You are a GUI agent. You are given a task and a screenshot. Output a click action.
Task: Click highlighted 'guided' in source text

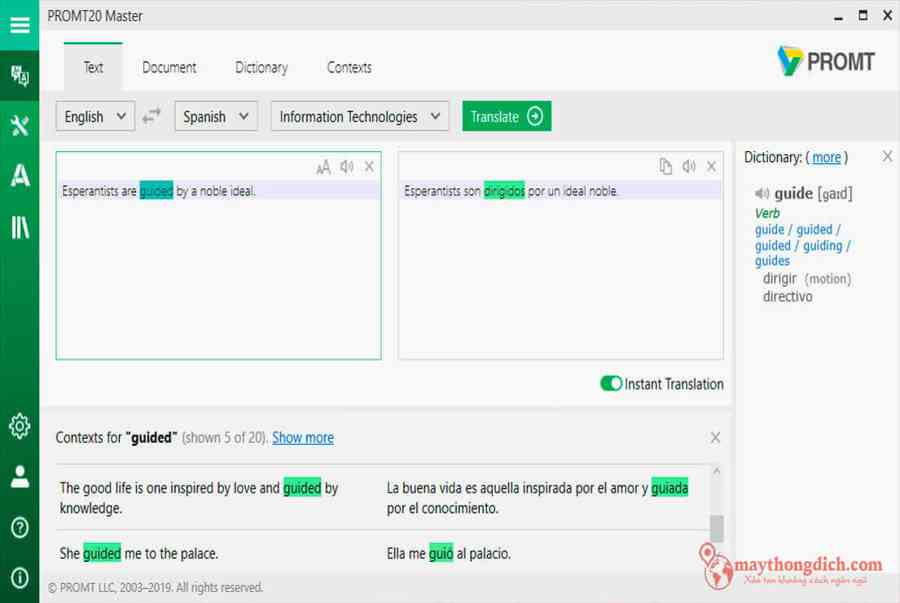coord(156,191)
